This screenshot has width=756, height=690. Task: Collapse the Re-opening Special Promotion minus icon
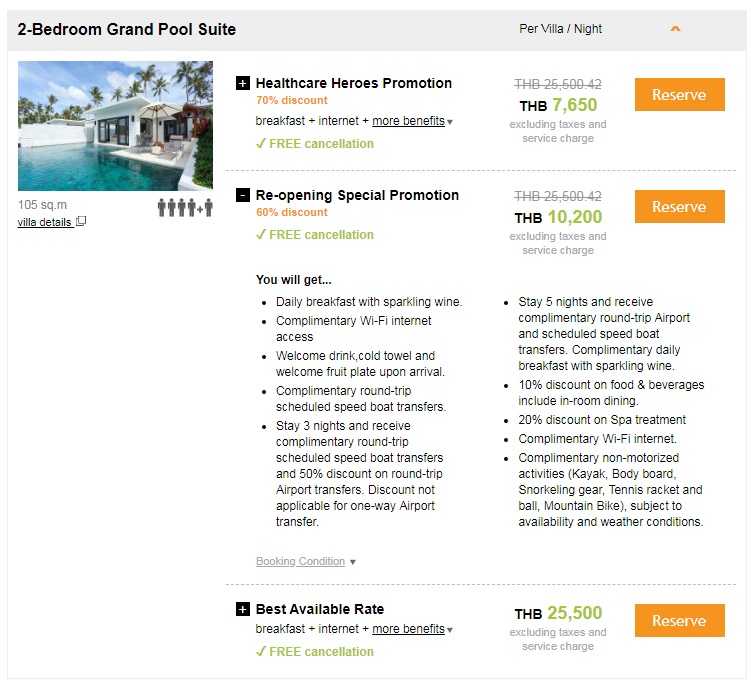(x=243, y=196)
